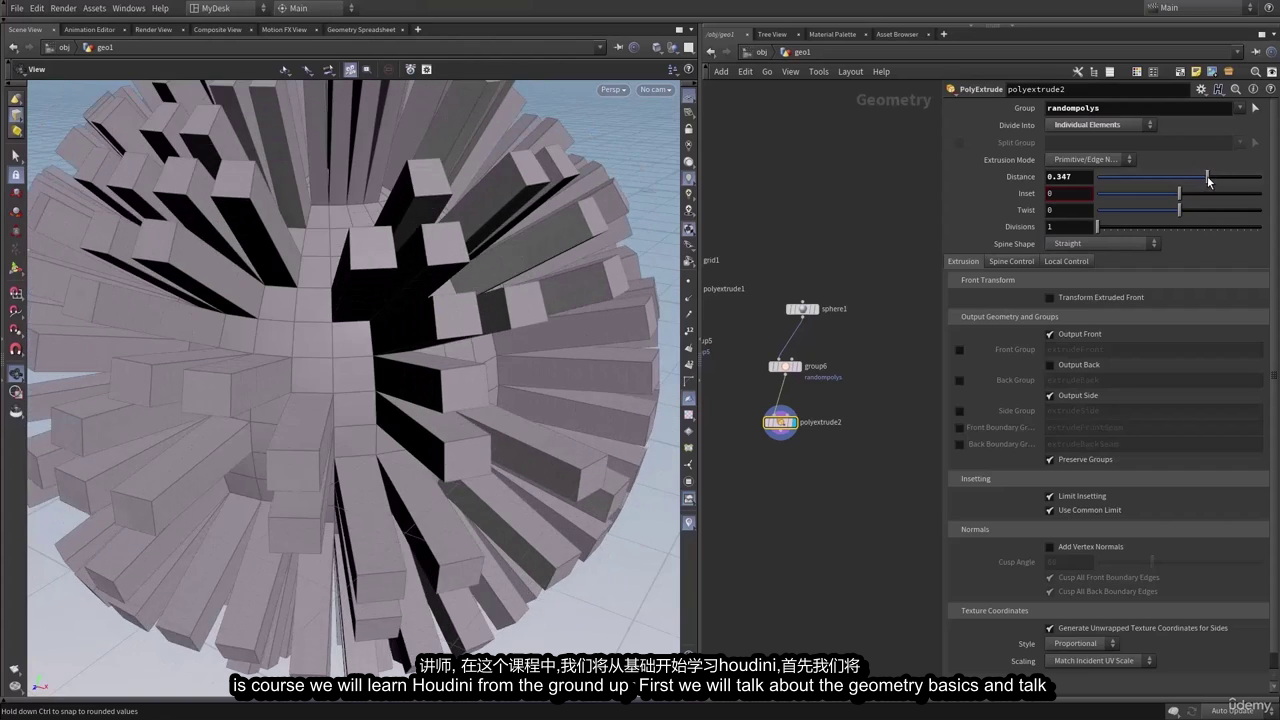Toggle Output Front checkbox
Viewport: 1280px width, 720px height.
click(1049, 334)
